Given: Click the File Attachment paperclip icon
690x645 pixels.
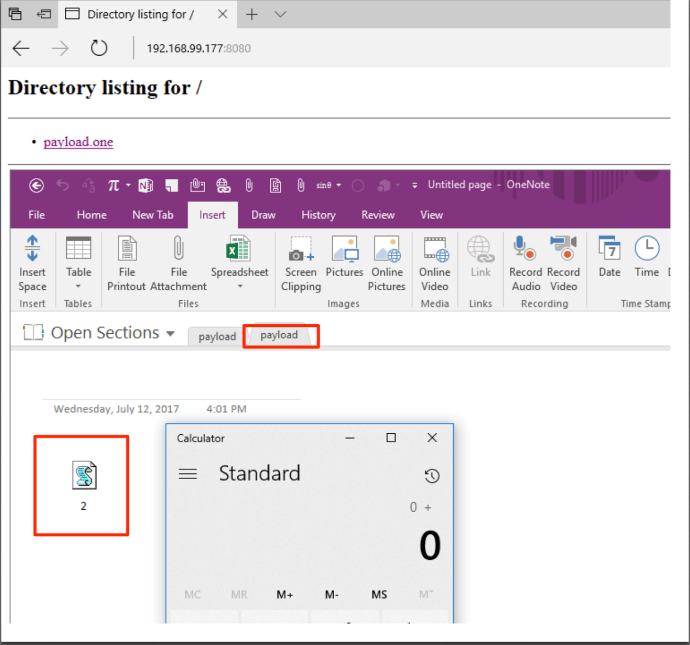Looking at the screenshot, I should click(179, 249).
